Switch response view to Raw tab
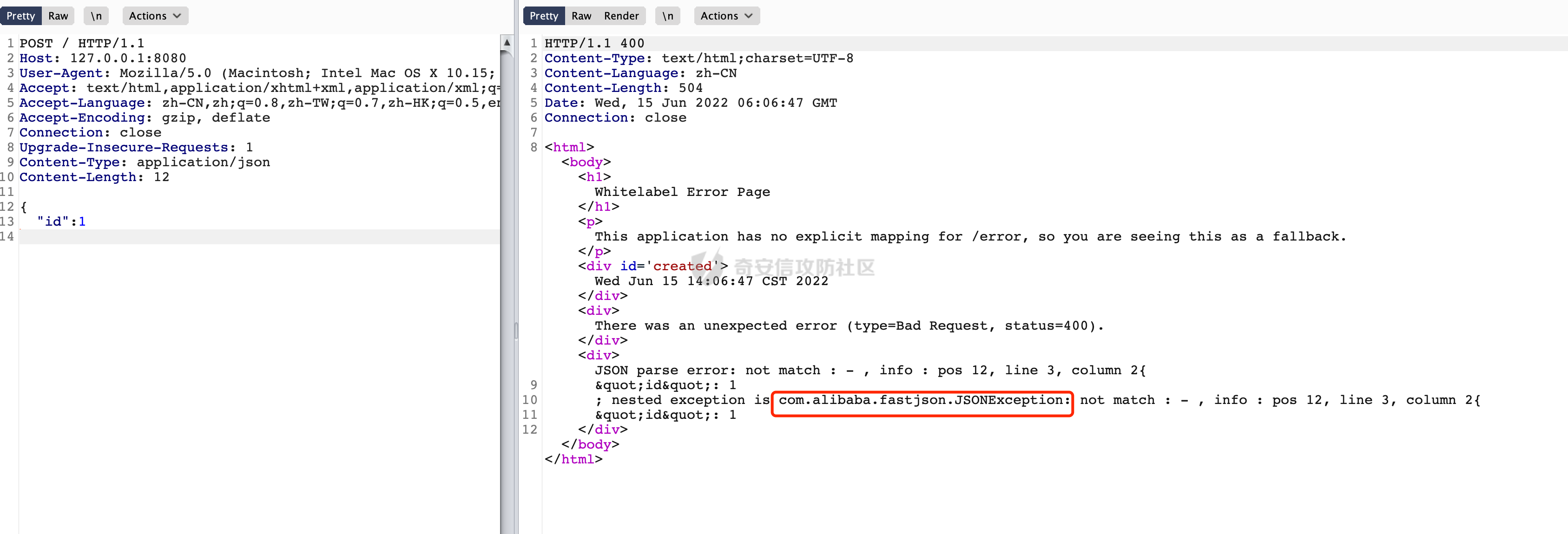This screenshot has width=1568, height=534. [x=581, y=16]
